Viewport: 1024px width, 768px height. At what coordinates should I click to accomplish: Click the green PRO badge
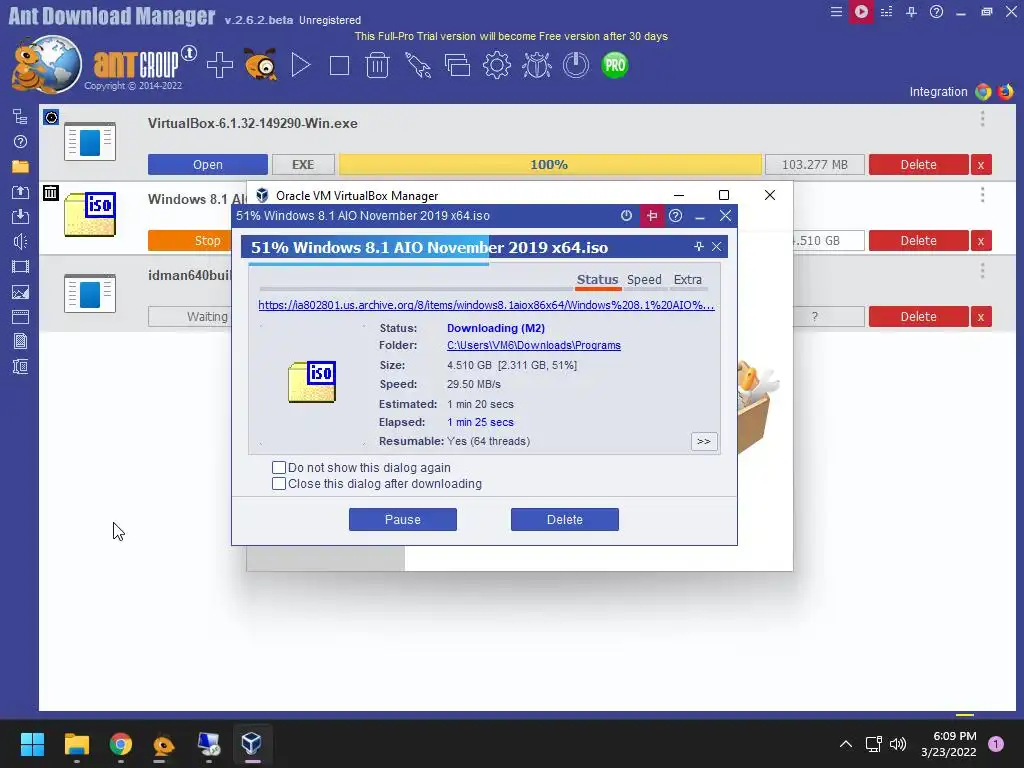point(615,65)
